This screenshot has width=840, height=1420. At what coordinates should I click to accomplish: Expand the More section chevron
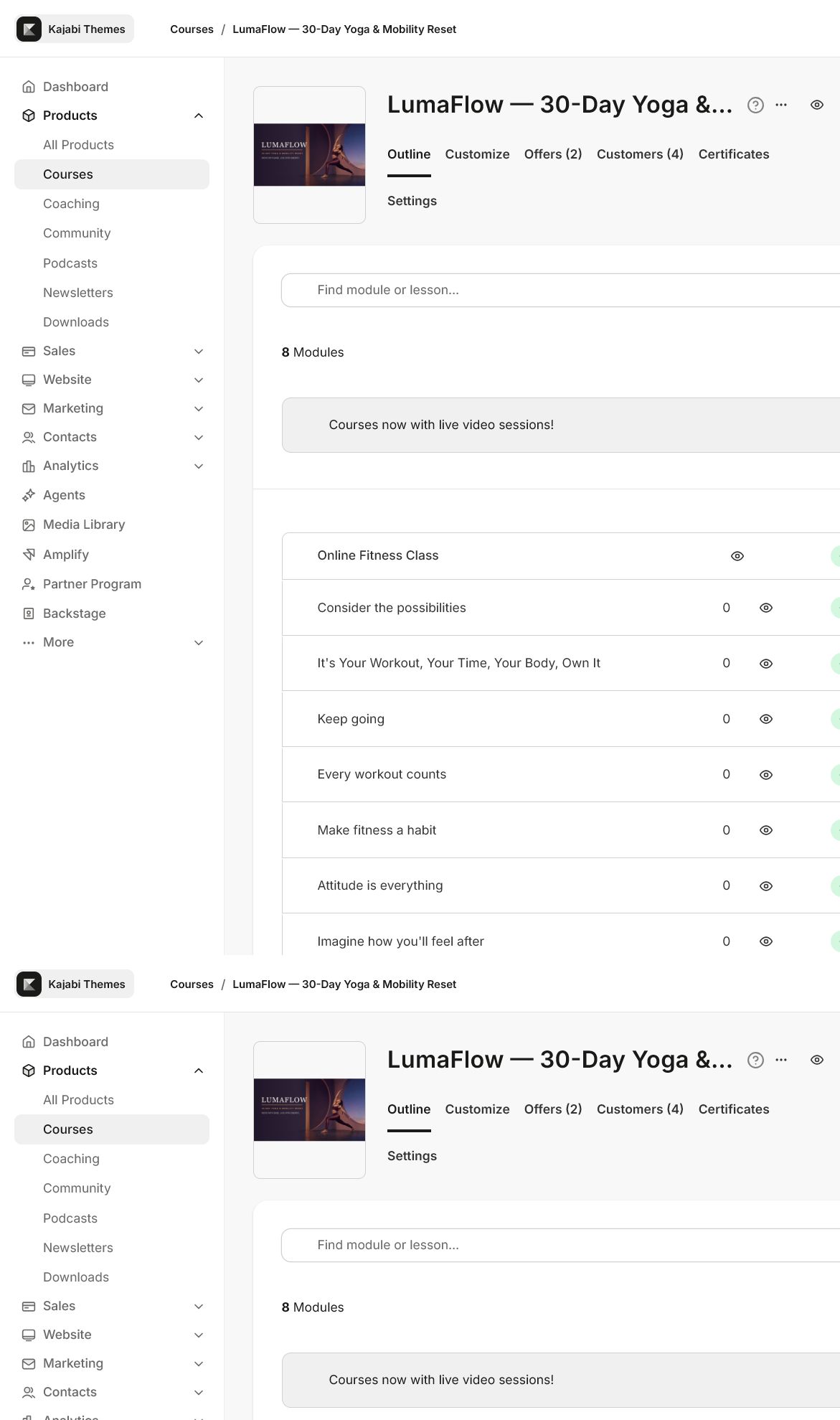[199, 642]
